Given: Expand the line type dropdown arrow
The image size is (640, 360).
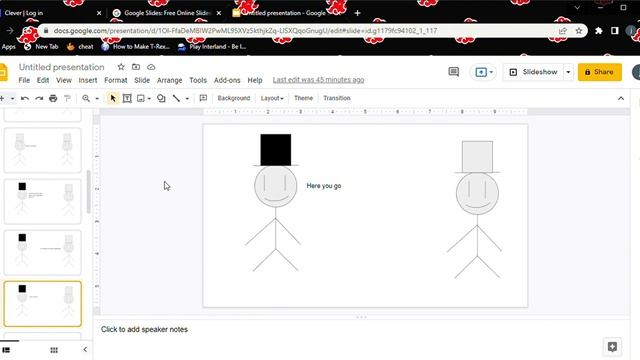Looking at the screenshot, I should tap(187, 99).
